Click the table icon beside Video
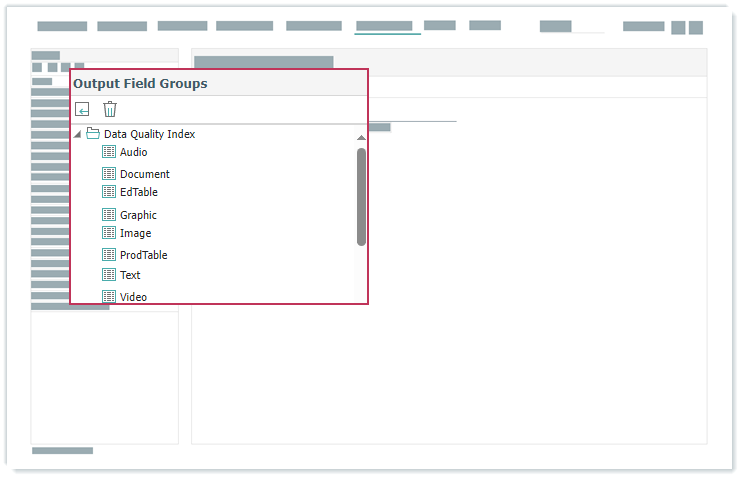The image size is (742, 479). 109,297
